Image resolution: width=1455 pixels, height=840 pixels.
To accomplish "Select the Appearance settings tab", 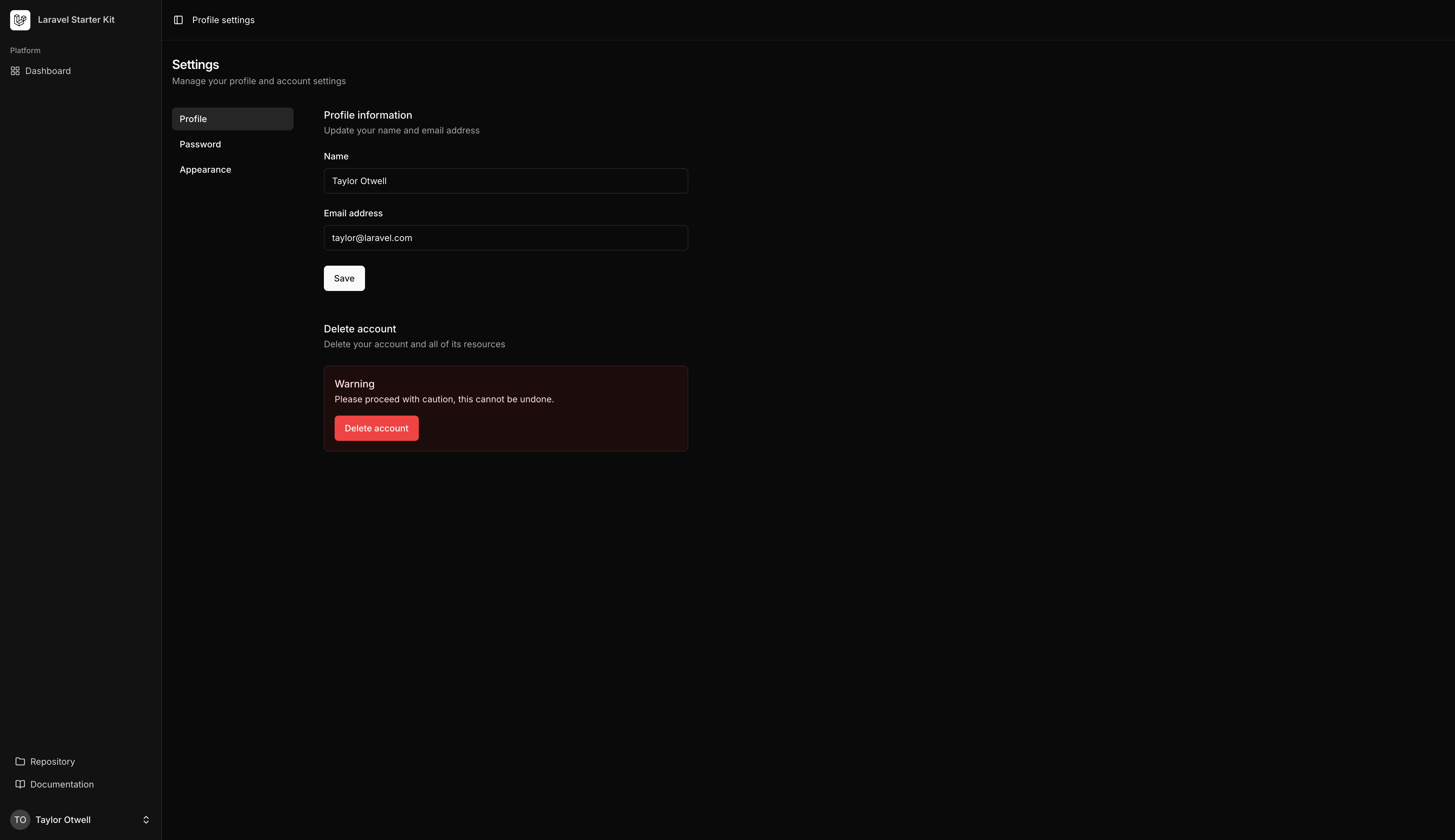I will point(205,169).
